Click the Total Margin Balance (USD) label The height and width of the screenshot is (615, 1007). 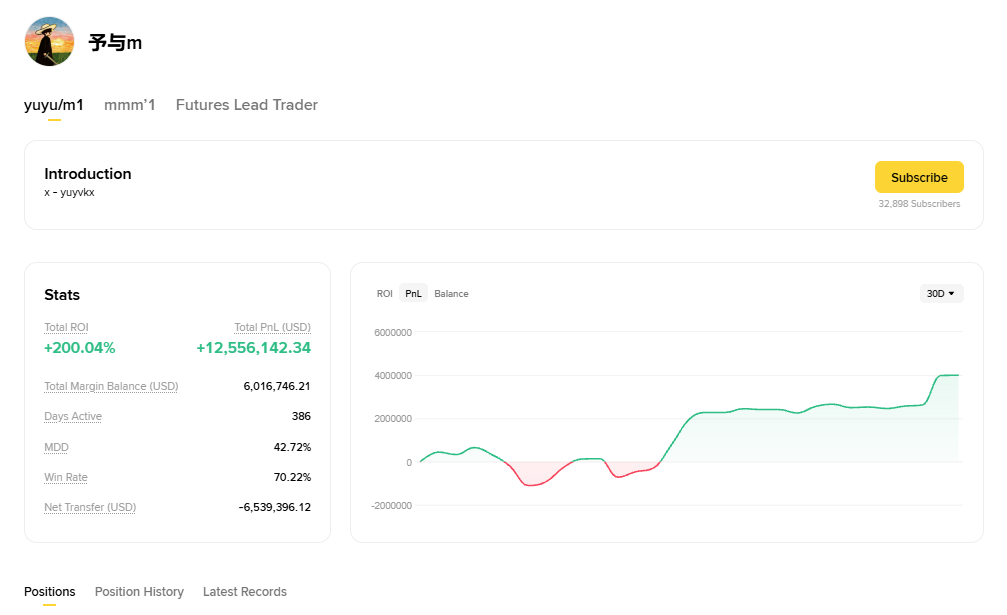coord(111,386)
